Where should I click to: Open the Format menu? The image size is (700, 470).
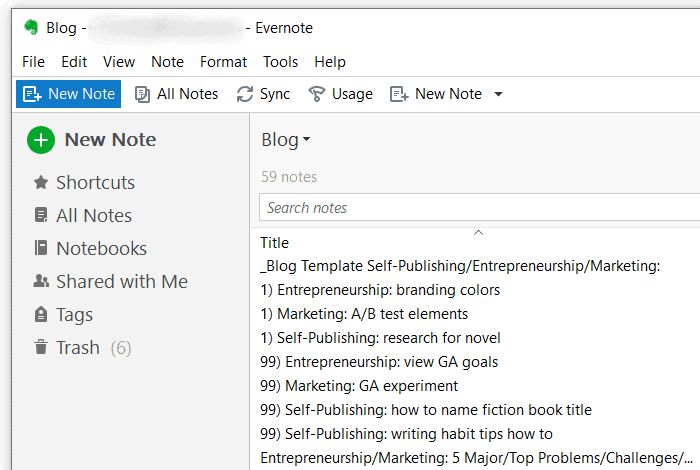[223, 62]
